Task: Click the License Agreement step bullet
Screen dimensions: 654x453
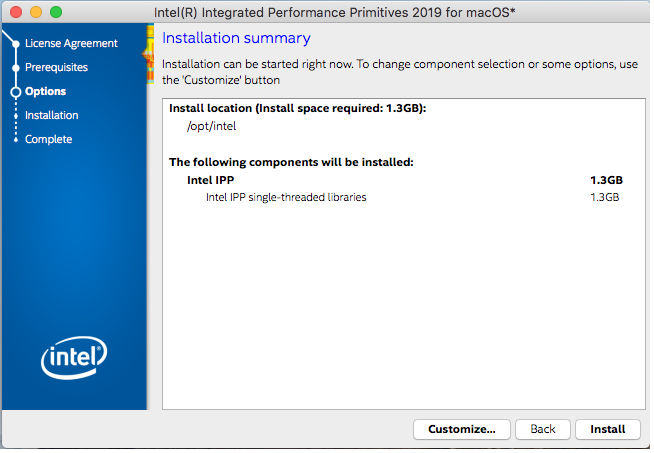Action: pos(16,44)
